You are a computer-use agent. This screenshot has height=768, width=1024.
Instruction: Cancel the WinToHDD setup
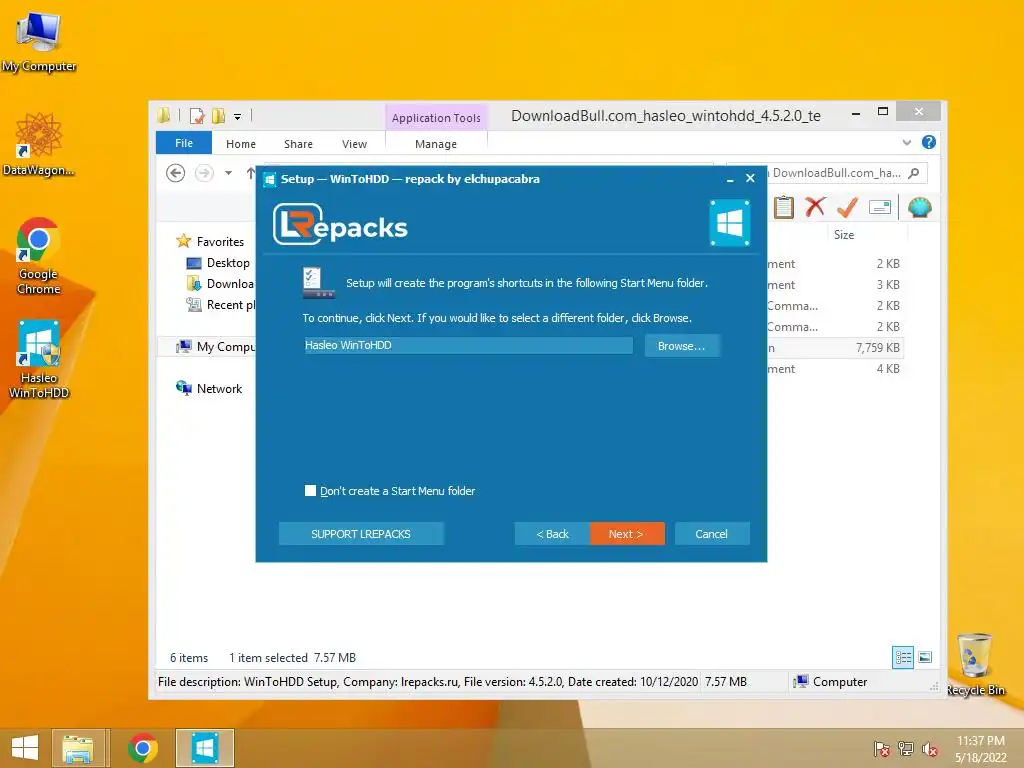coord(712,534)
